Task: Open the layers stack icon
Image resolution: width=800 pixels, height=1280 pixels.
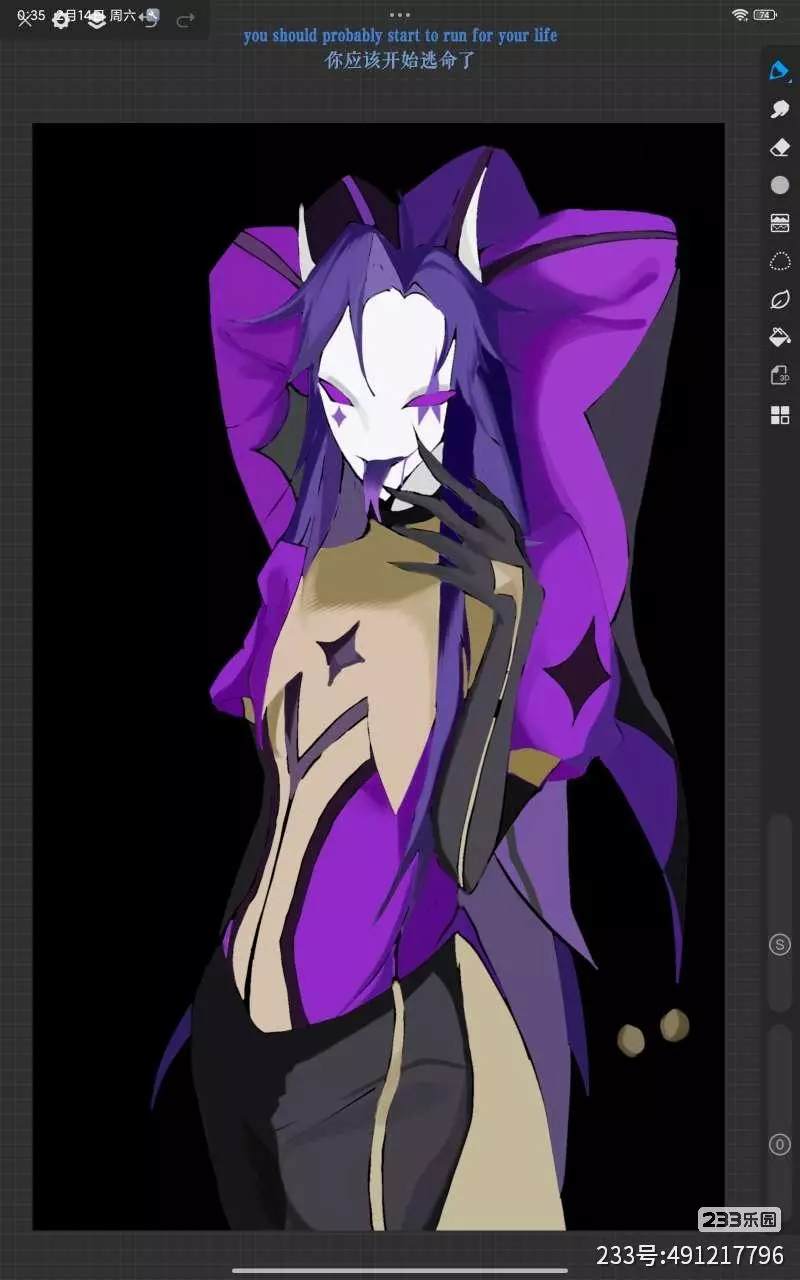Action: click(x=97, y=20)
